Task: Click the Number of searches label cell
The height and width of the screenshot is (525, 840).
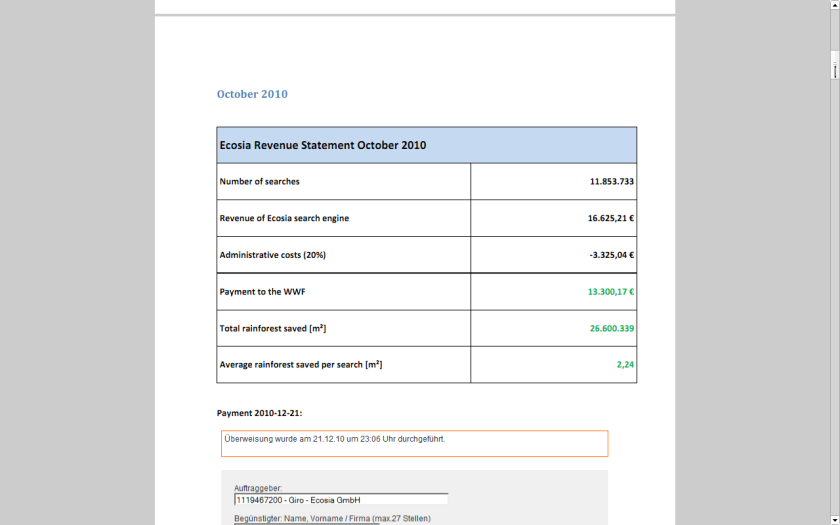Action: (x=260, y=182)
